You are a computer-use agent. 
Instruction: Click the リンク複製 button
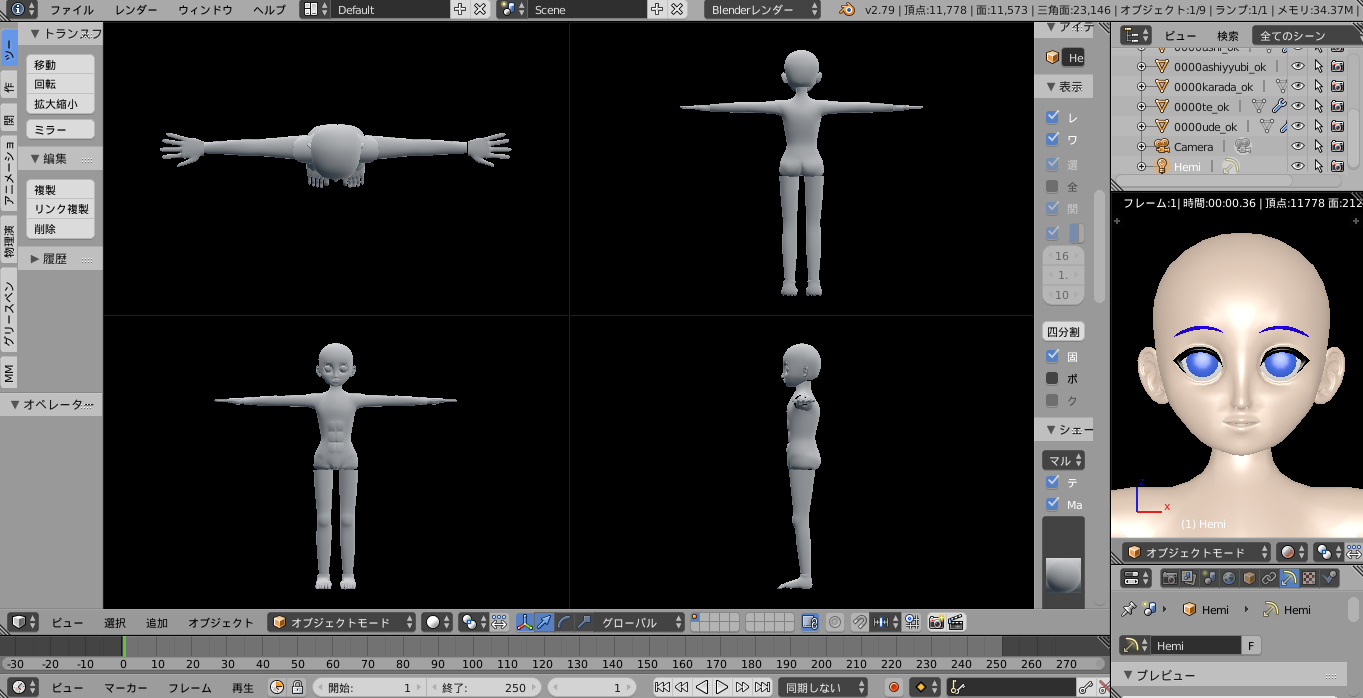(60, 209)
